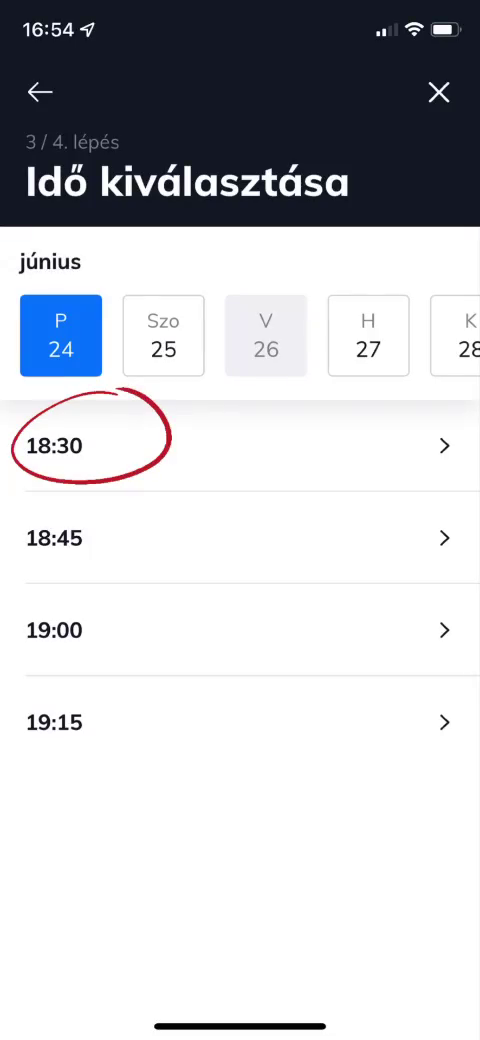Tap the cellular signal bars icon
The height and width of the screenshot is (1040, 480).
387,30
